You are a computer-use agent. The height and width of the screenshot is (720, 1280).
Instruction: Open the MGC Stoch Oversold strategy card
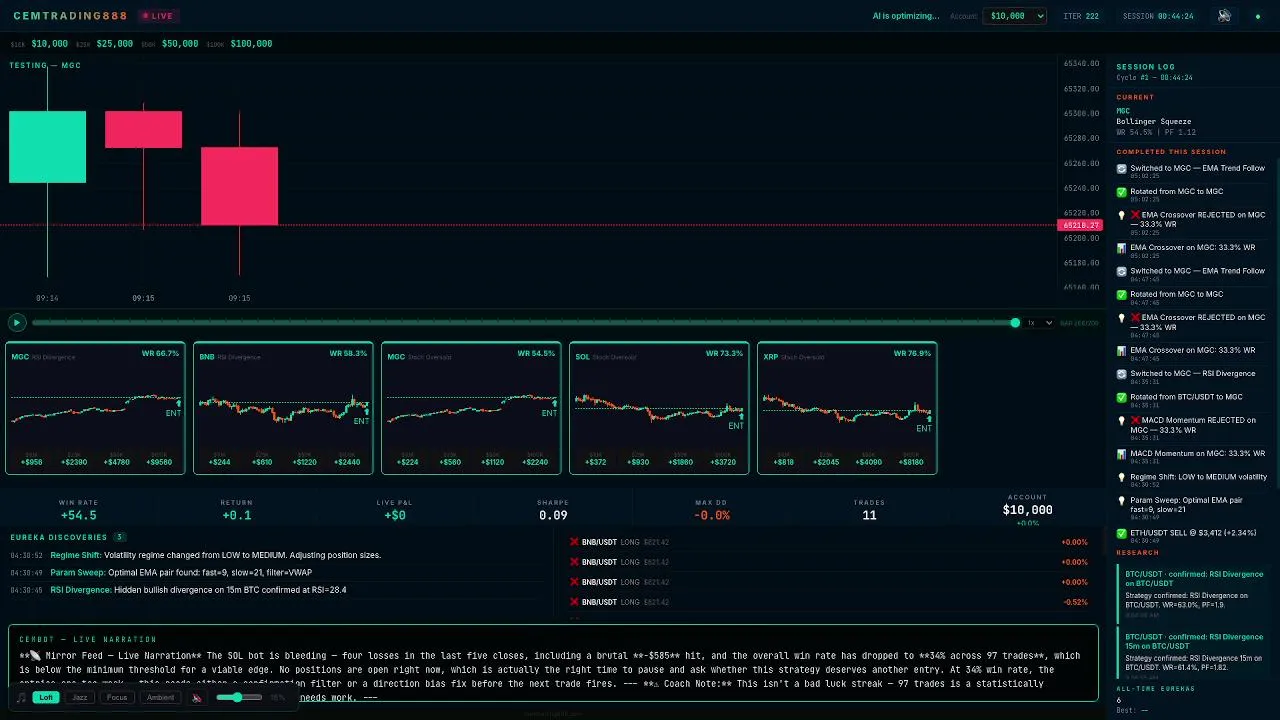click(x=471, y=408)
